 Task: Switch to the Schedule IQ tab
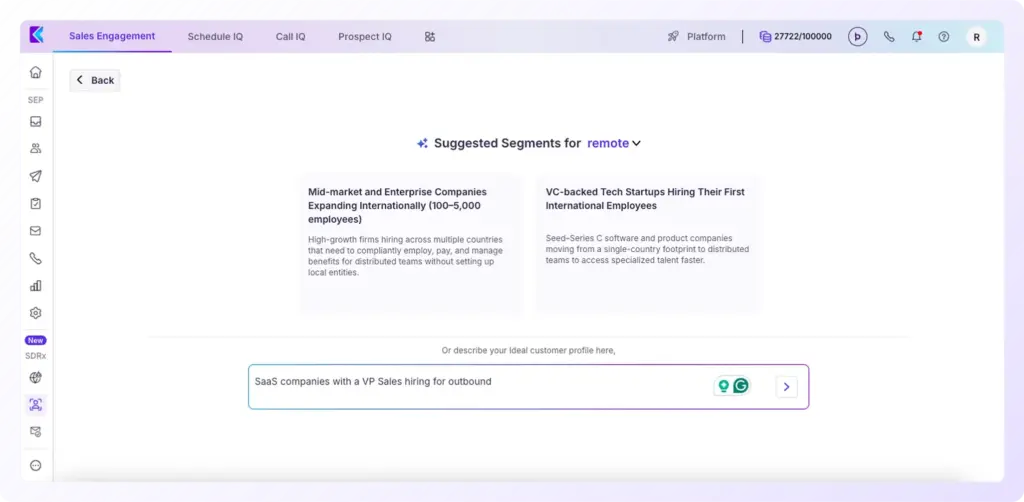(x=215, y=37)
